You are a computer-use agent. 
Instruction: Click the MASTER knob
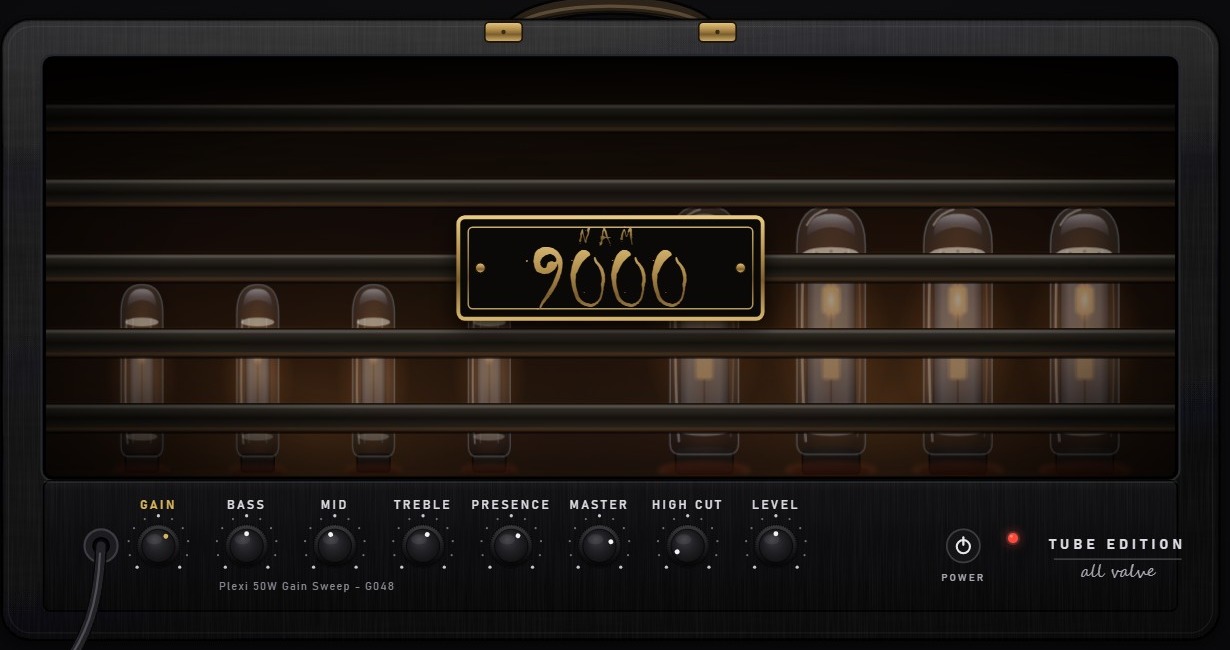tap(599, 545)
